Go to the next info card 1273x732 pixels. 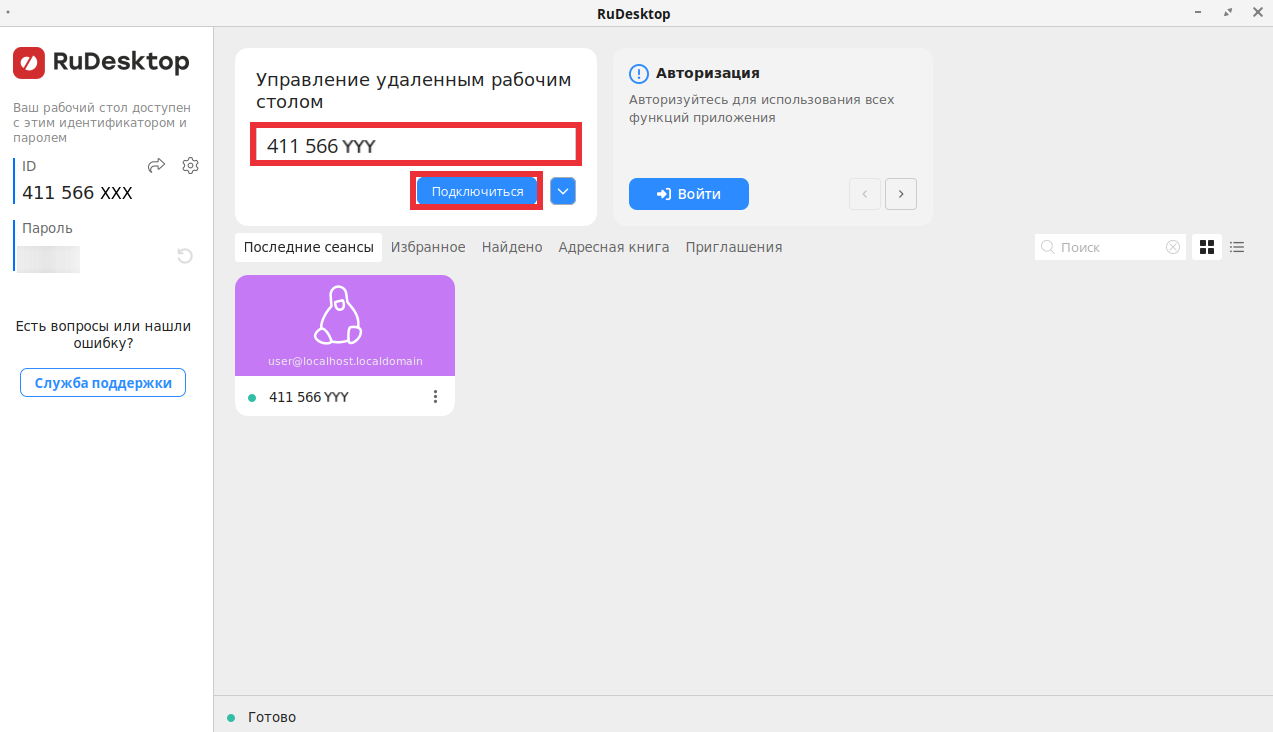coord(901,194)
